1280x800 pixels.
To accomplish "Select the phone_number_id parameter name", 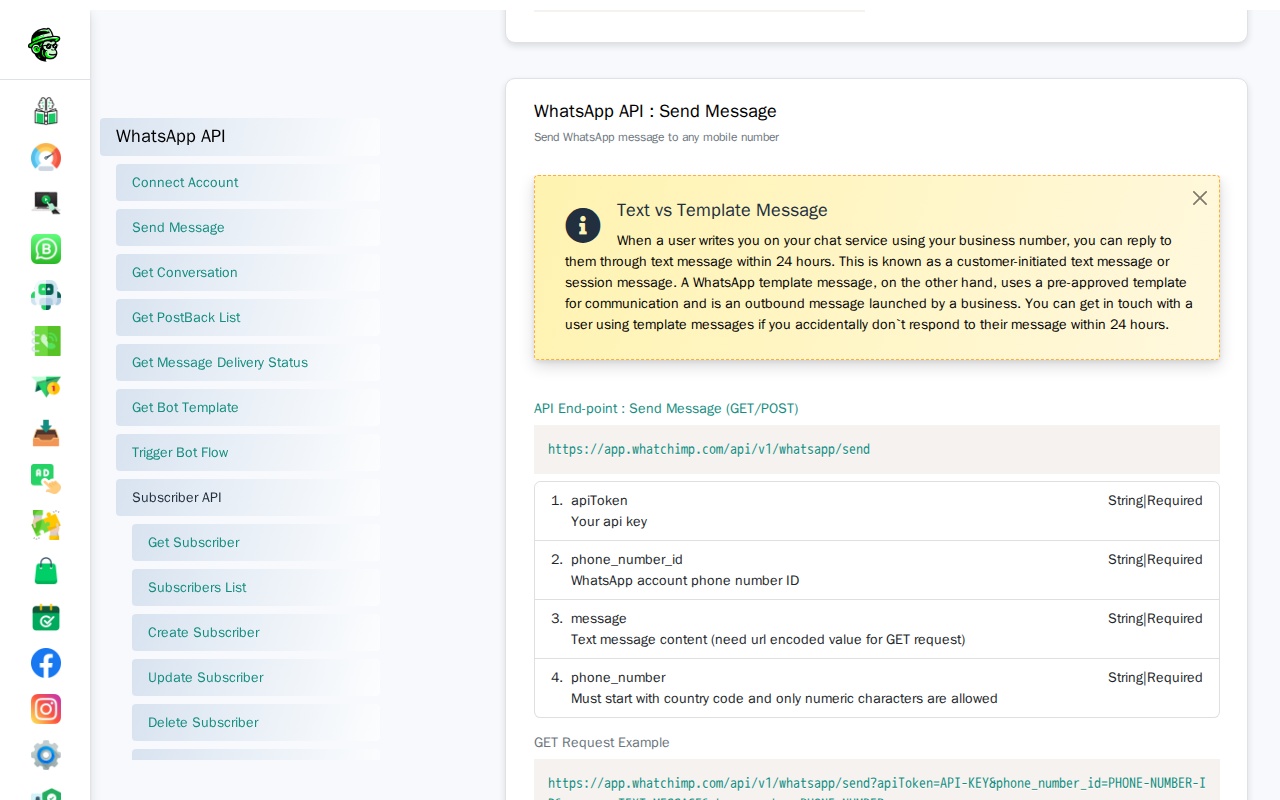I will pos(627,560).
